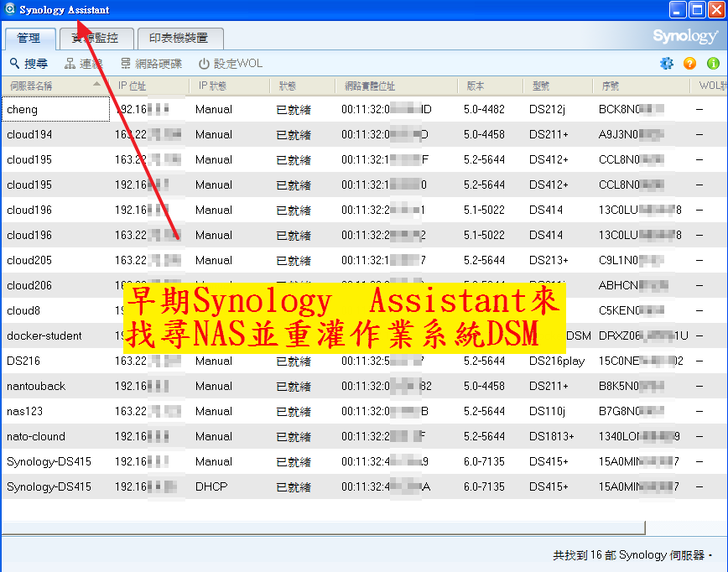Viewport: 728px width, 572px height.
Task: Open the orange help question icon
Action: (690, 63)
